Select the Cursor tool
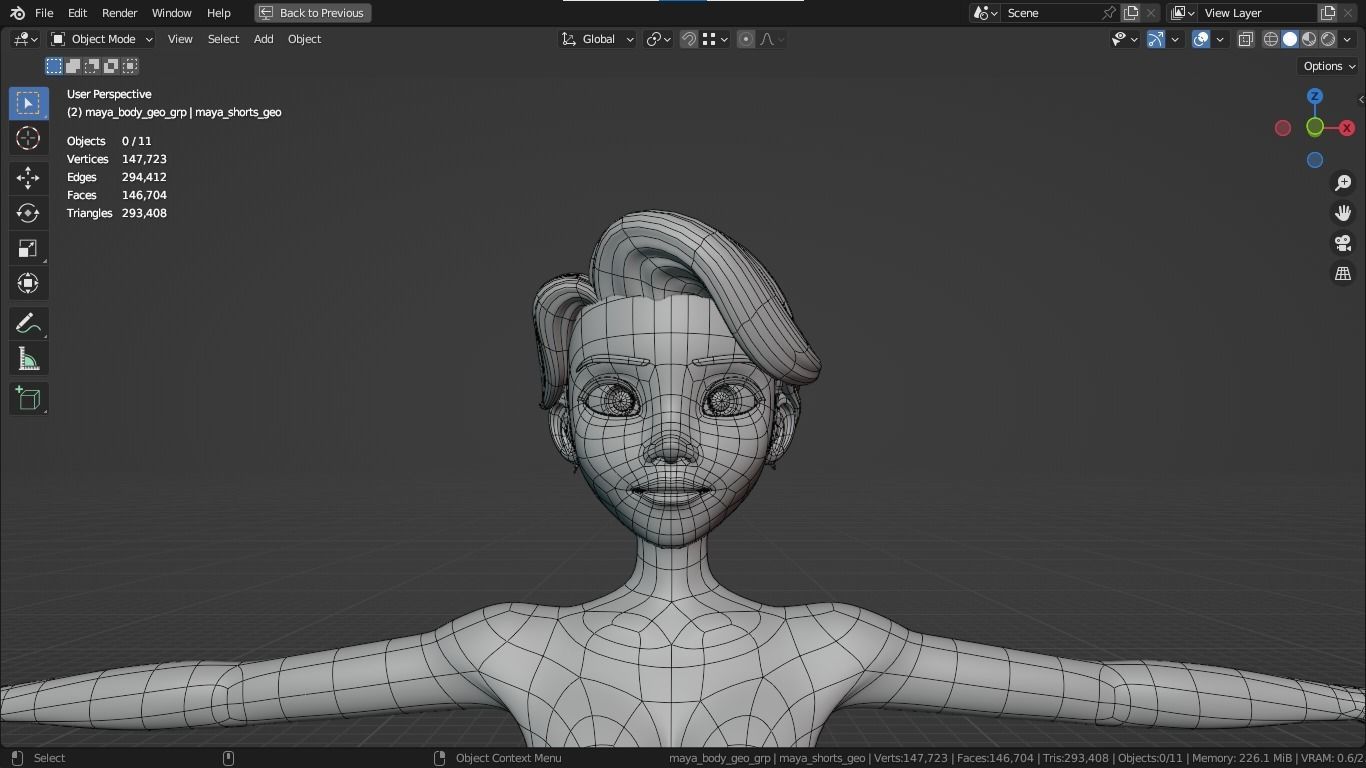 28,138
